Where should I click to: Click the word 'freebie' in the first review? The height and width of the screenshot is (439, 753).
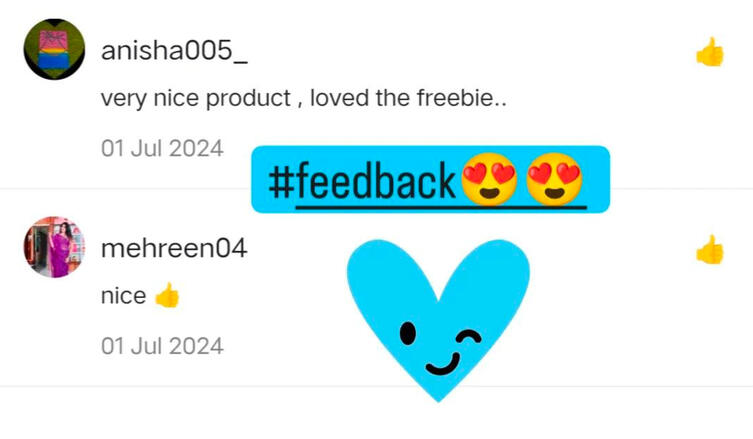click(x=455, y=98)
